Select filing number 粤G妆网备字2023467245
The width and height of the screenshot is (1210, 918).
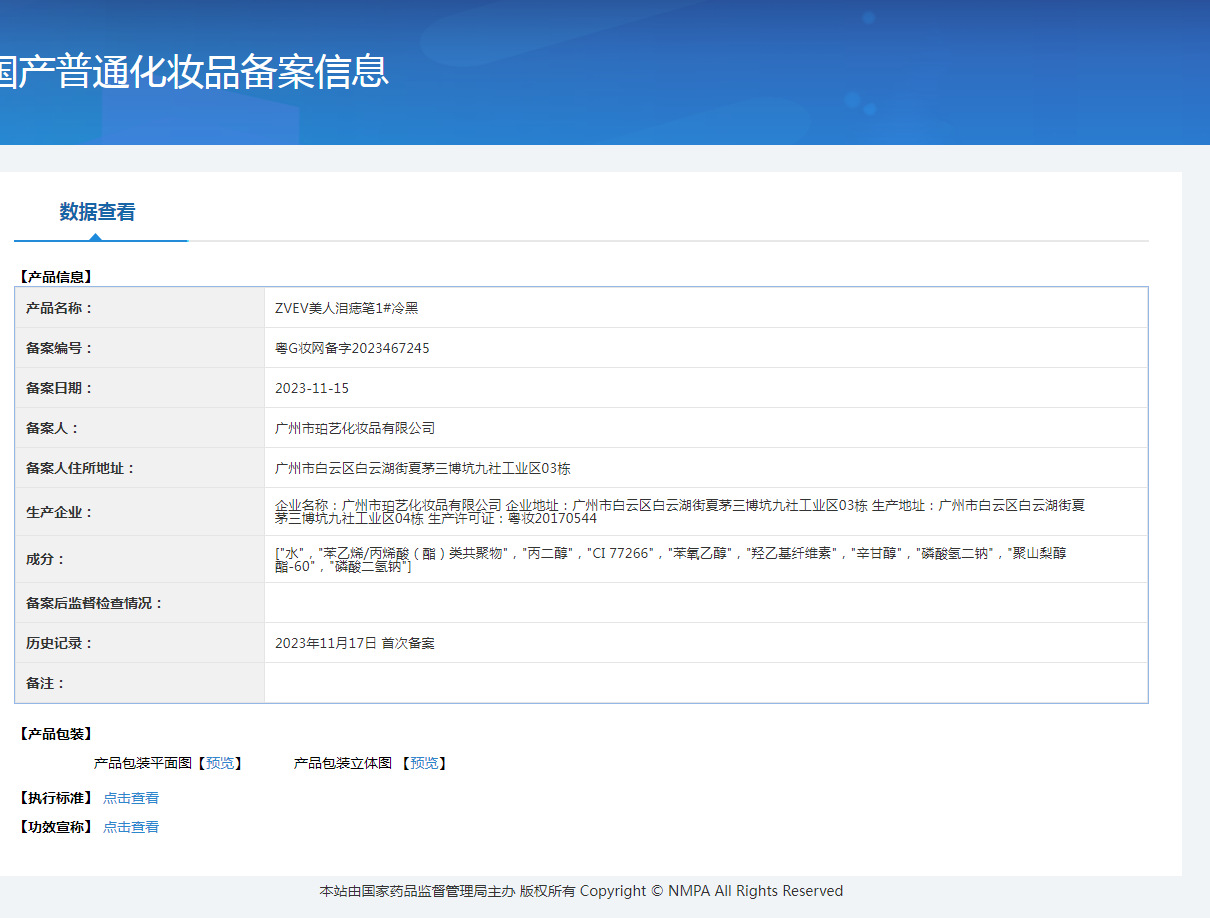(x=352, y=348)
